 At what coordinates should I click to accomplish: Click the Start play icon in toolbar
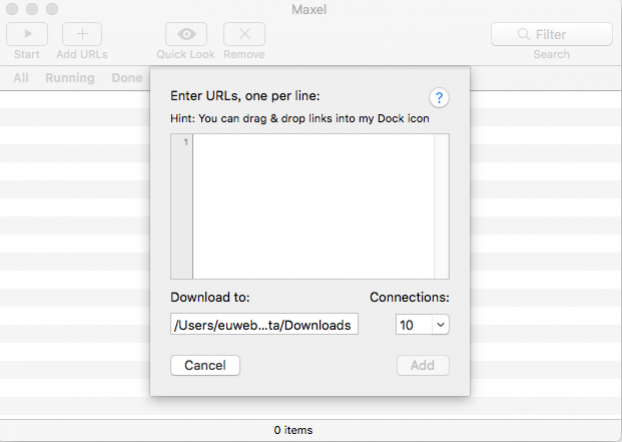tap(27, 34)
